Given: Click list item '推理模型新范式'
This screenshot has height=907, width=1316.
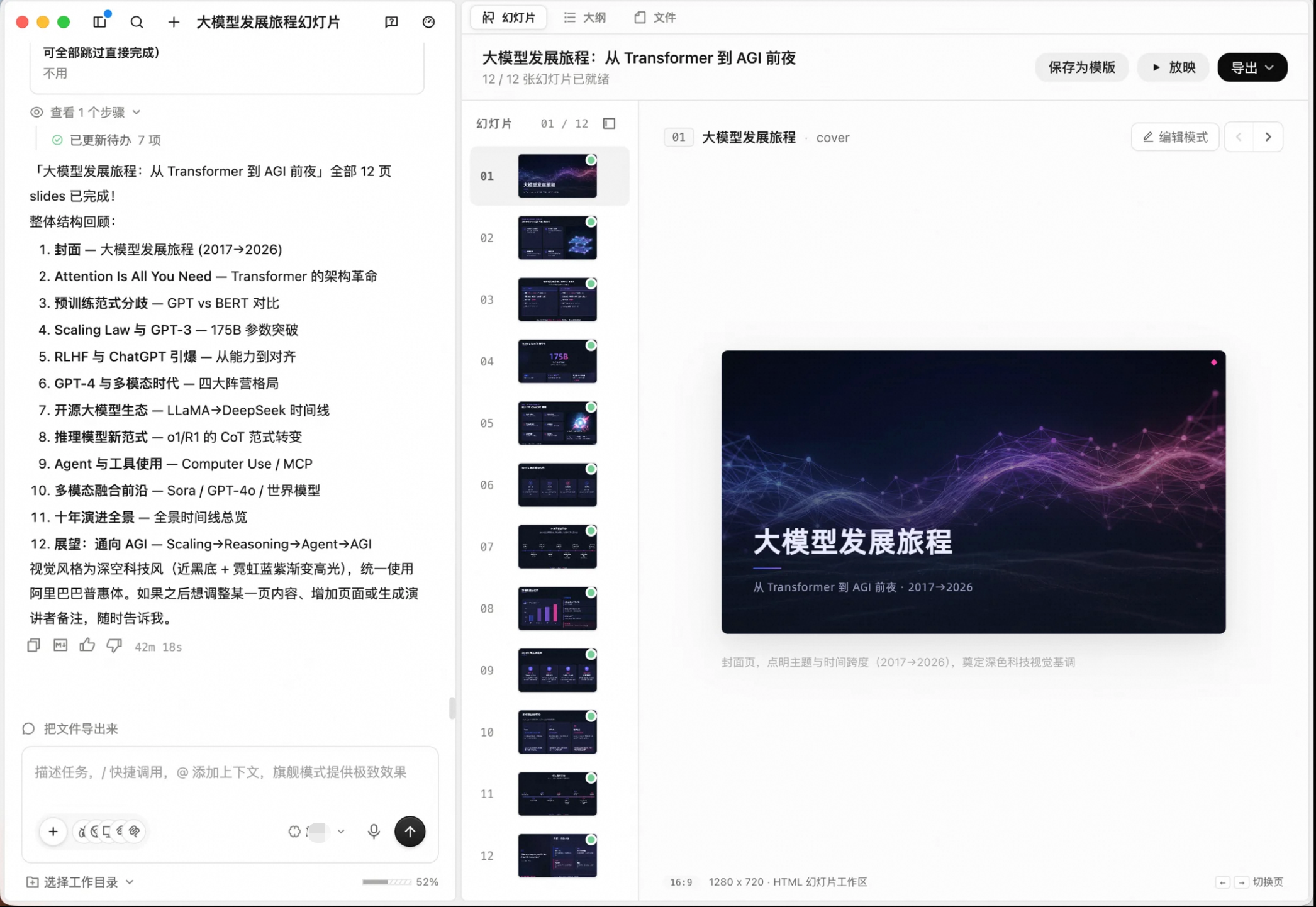Looking at the screenshot, I should [x=101, y=437].
